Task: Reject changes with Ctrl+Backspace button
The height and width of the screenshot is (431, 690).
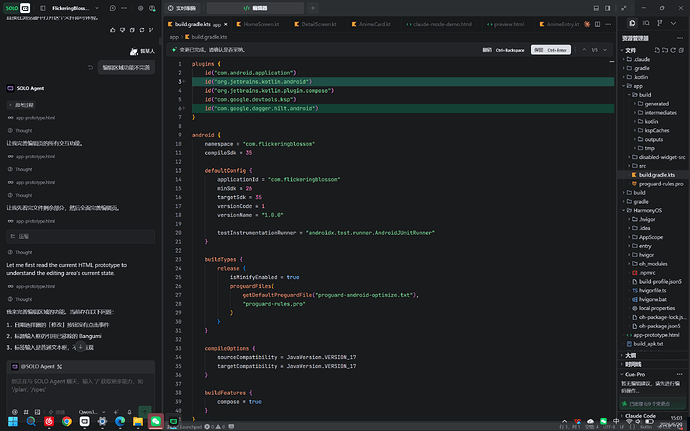Action: [503, 50]
